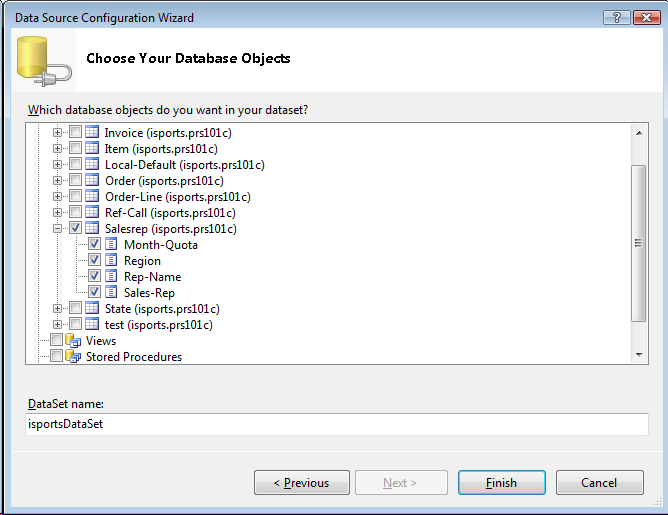Click the Month-Quota column icon

[111, 245]
